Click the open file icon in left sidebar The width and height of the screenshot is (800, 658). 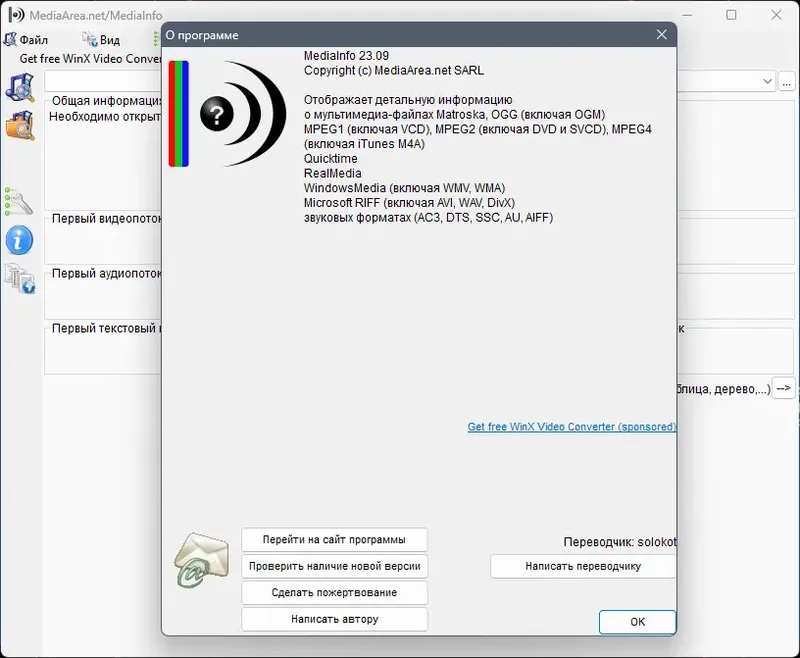[x=20, y=87]
